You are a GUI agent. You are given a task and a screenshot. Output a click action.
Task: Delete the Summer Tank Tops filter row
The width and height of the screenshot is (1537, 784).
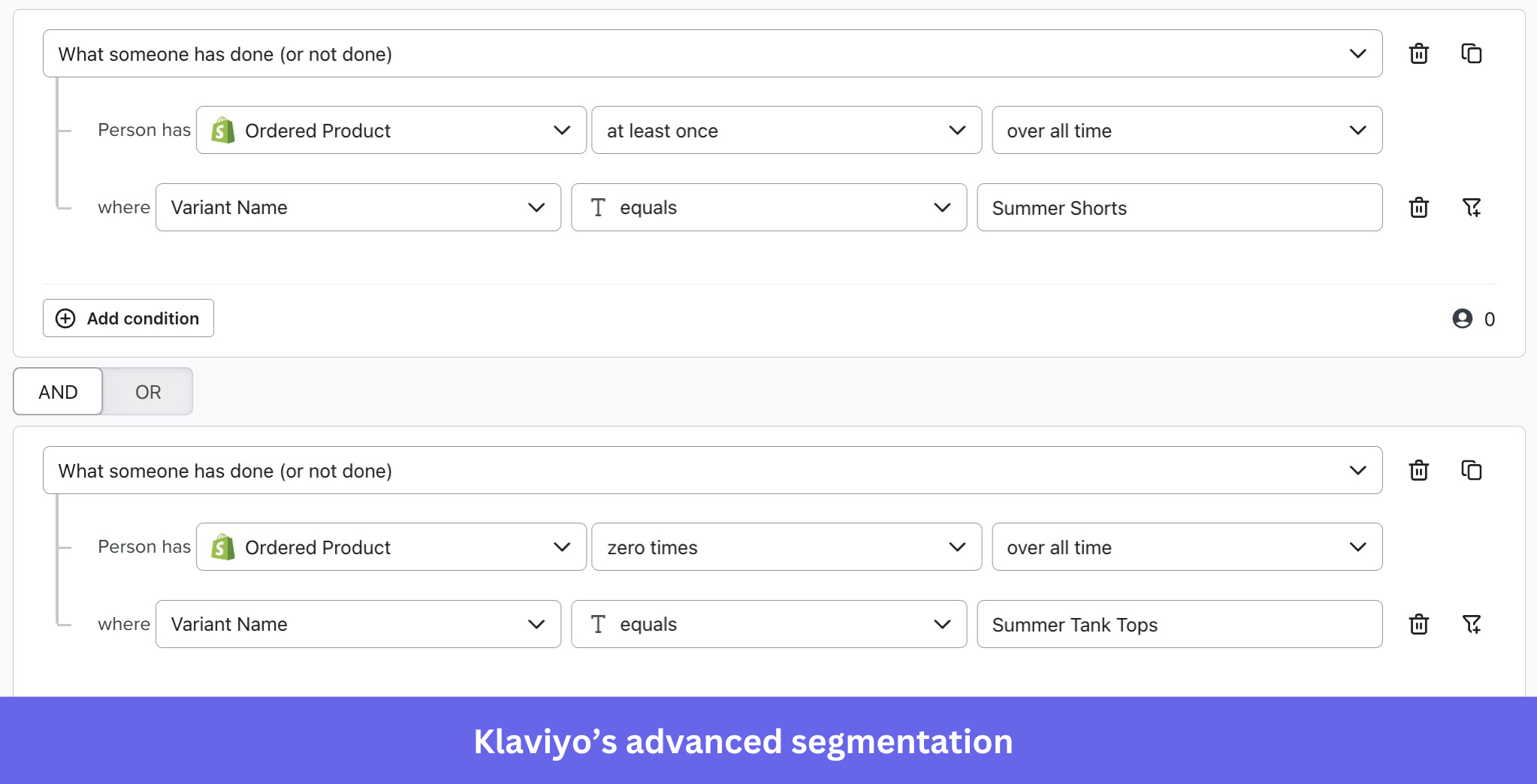(1418, 624)
